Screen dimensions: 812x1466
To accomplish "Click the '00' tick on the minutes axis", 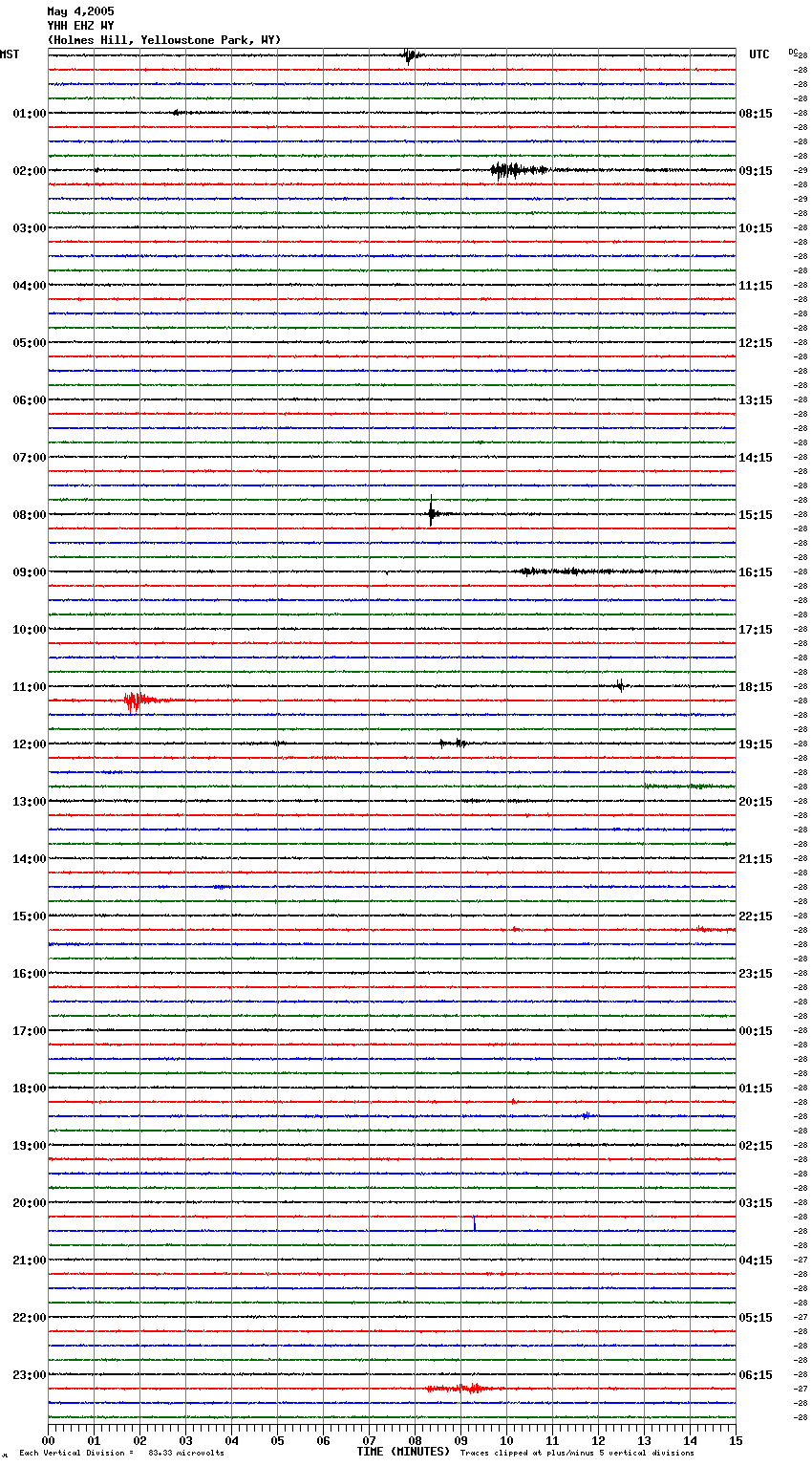I will 48,1440.
